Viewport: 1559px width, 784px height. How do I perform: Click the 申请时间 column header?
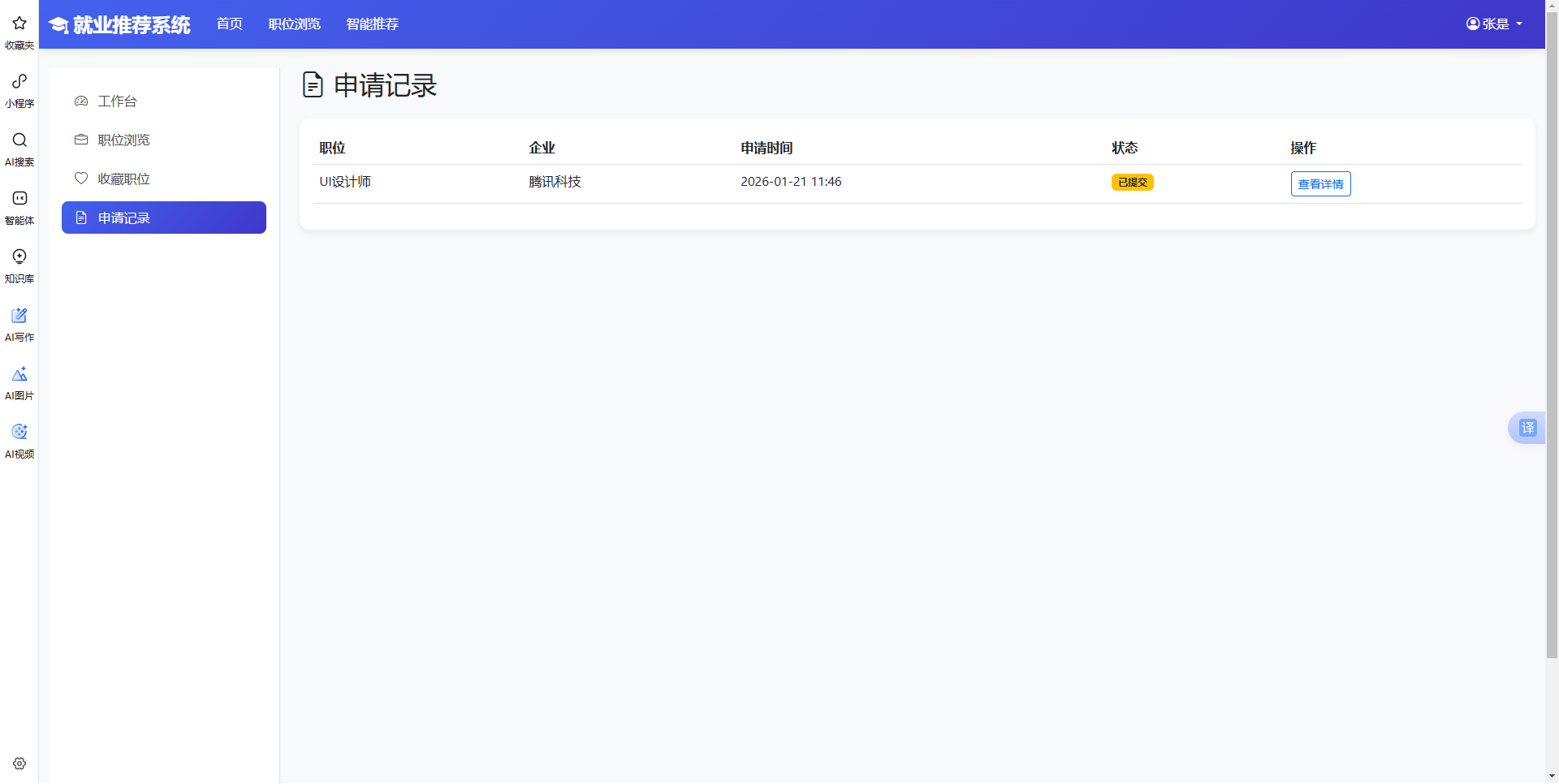pyautogui.click(x=767, y=148)
